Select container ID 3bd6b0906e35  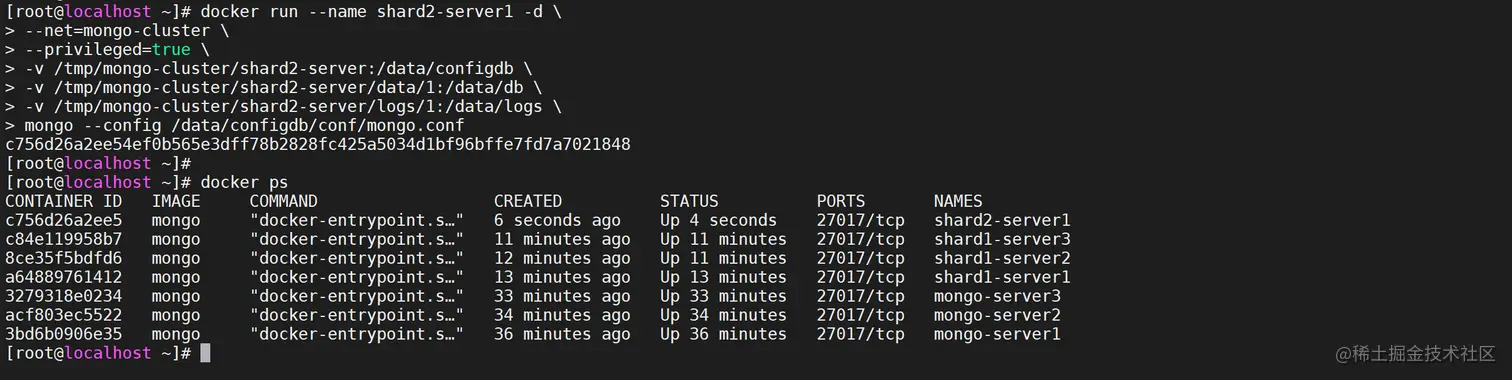coord(64,334)
